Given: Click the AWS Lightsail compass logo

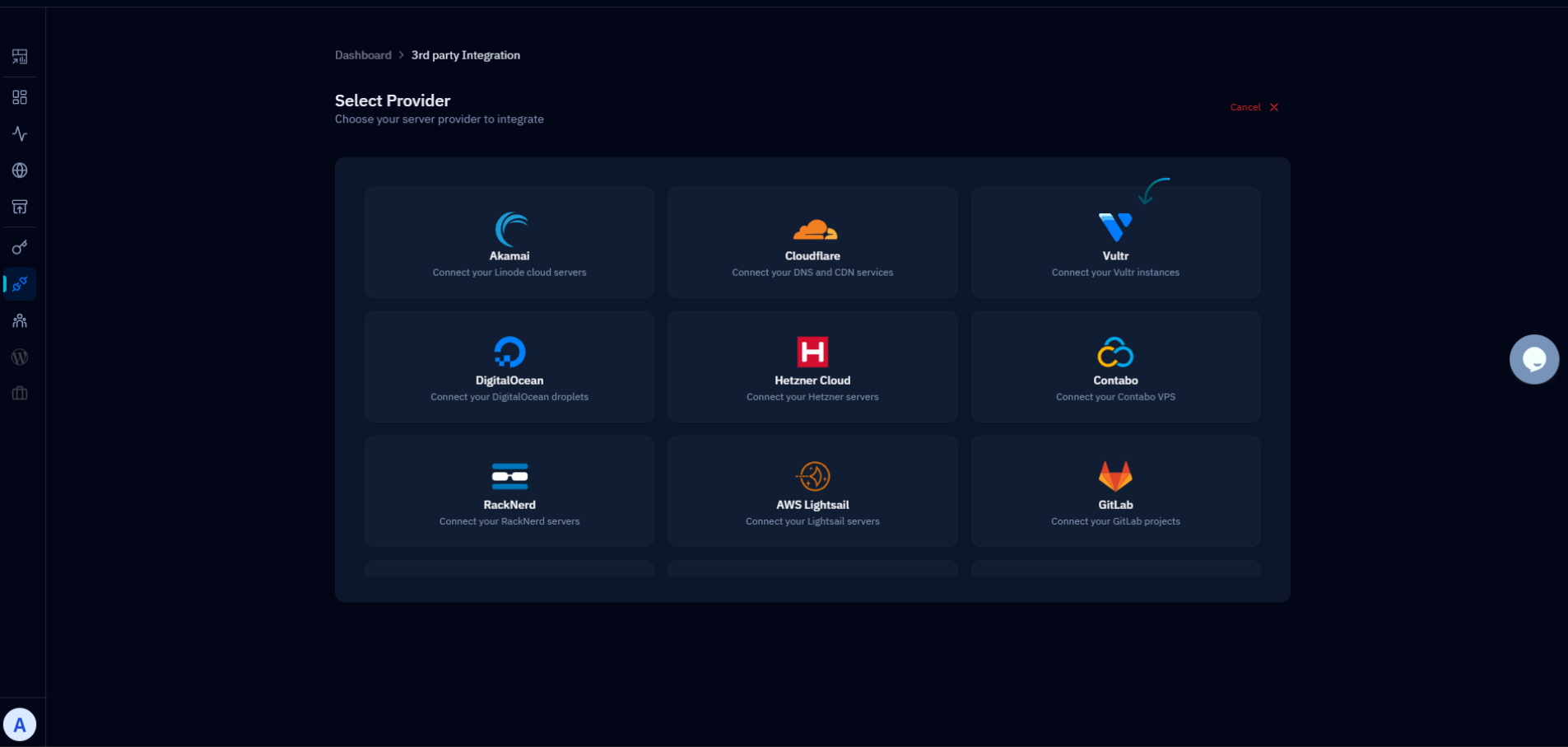Looking at the screenshot, I should [813, 476].
